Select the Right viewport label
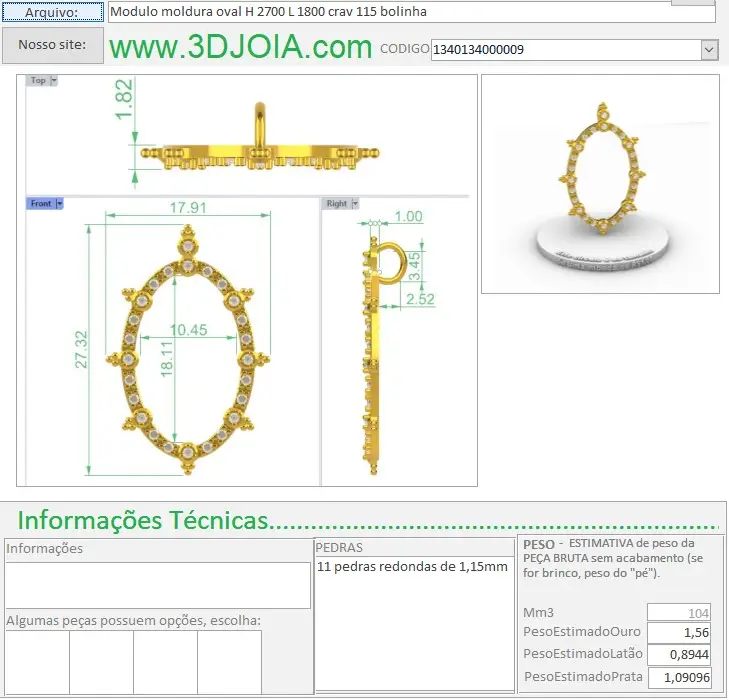This screenshot has width=729, height=700. click(x=337, y=204)
